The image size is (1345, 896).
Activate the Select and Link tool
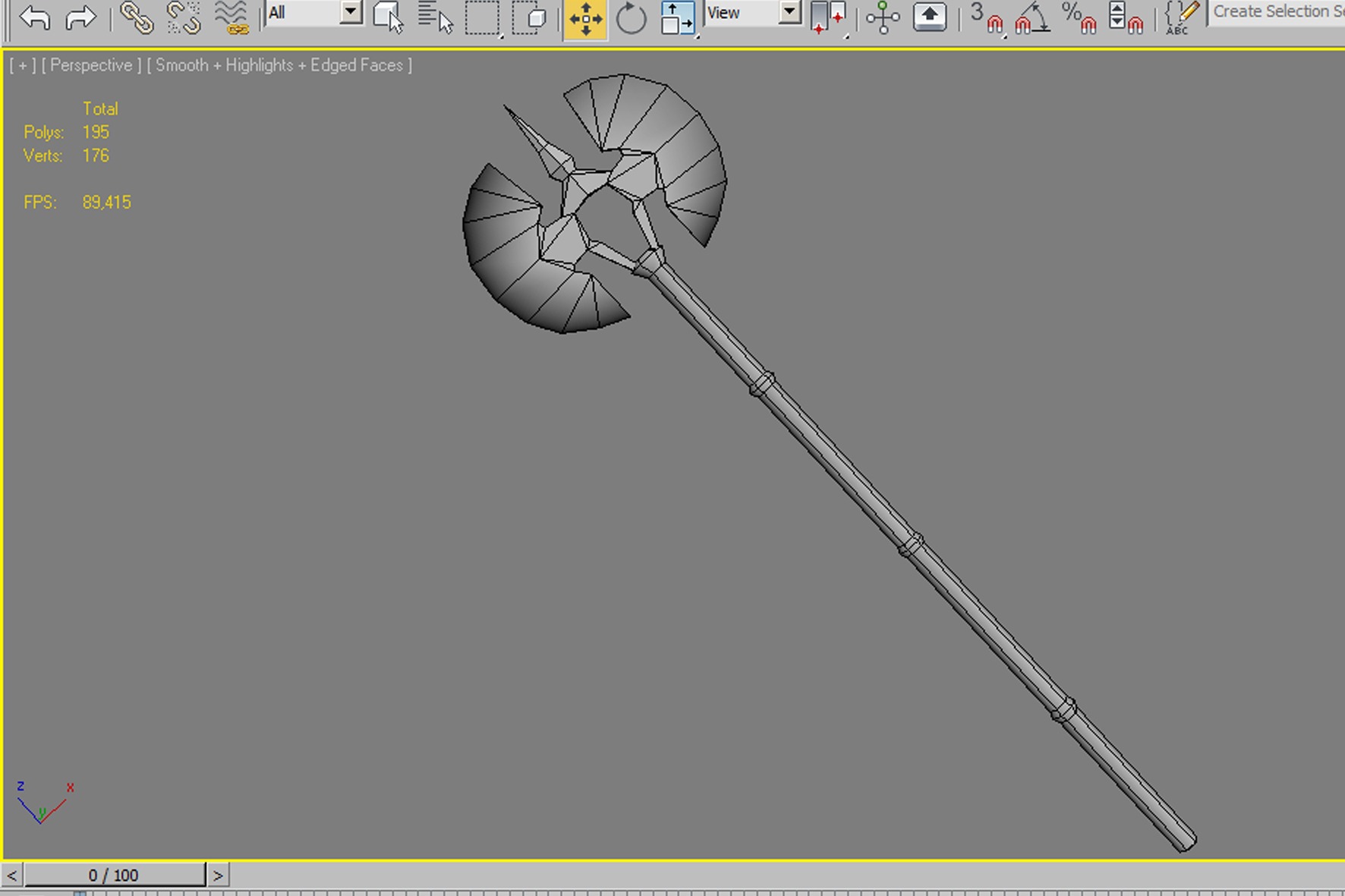[x=137, y=17]
